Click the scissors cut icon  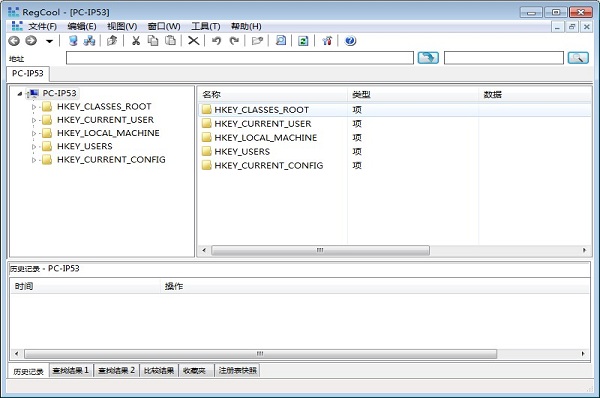[x=136, y=41]
